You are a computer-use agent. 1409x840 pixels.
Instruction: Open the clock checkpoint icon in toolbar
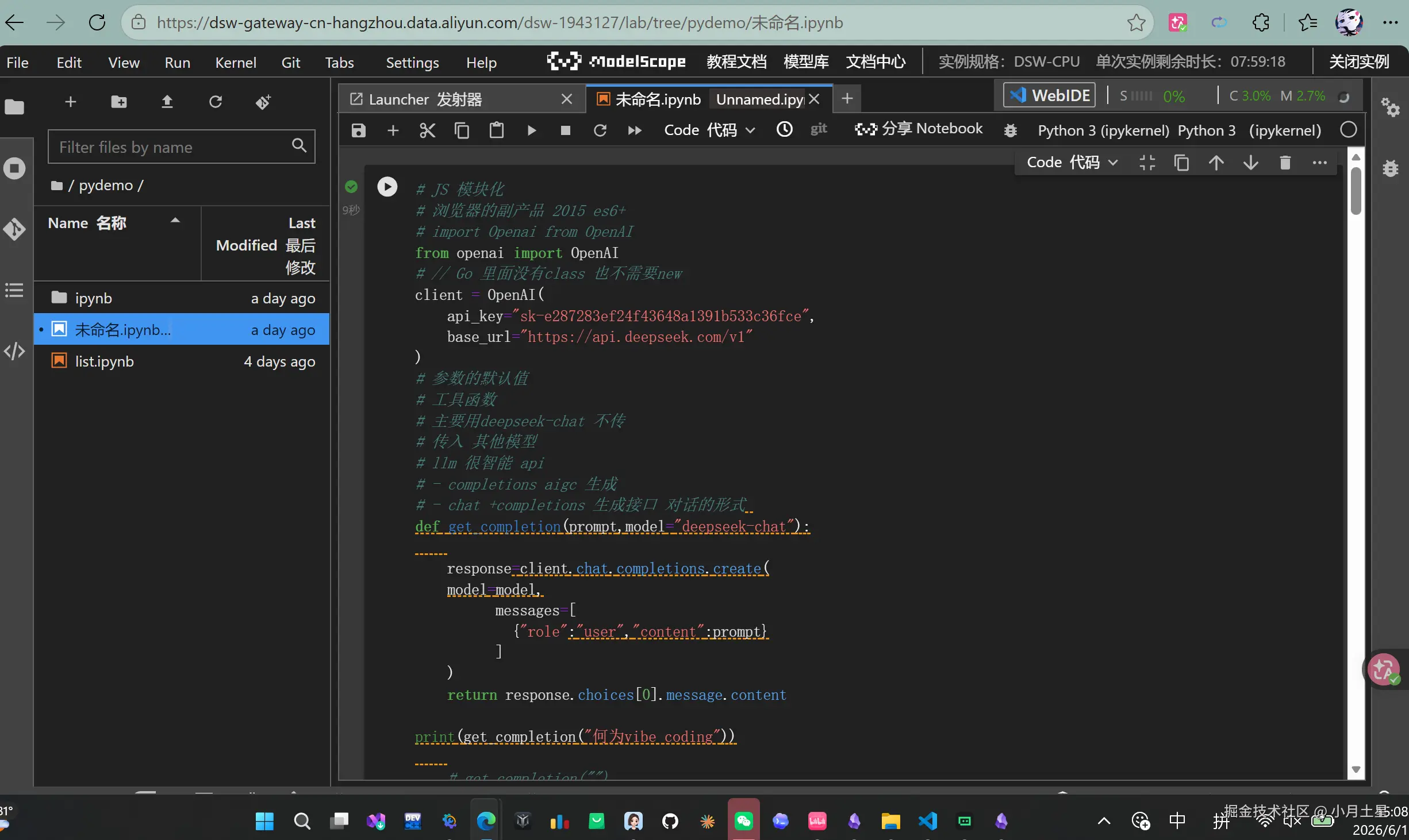[x=785, y=129]
